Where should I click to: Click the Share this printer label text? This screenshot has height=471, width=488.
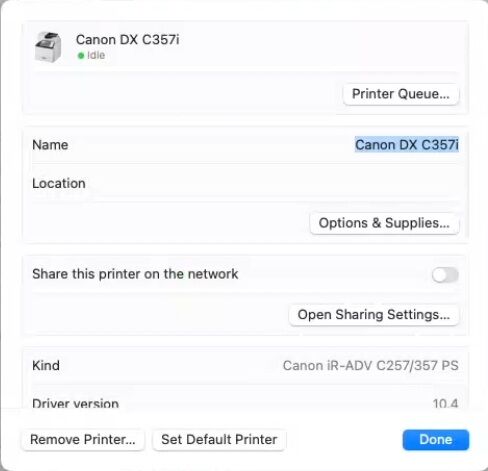(135, 274)
